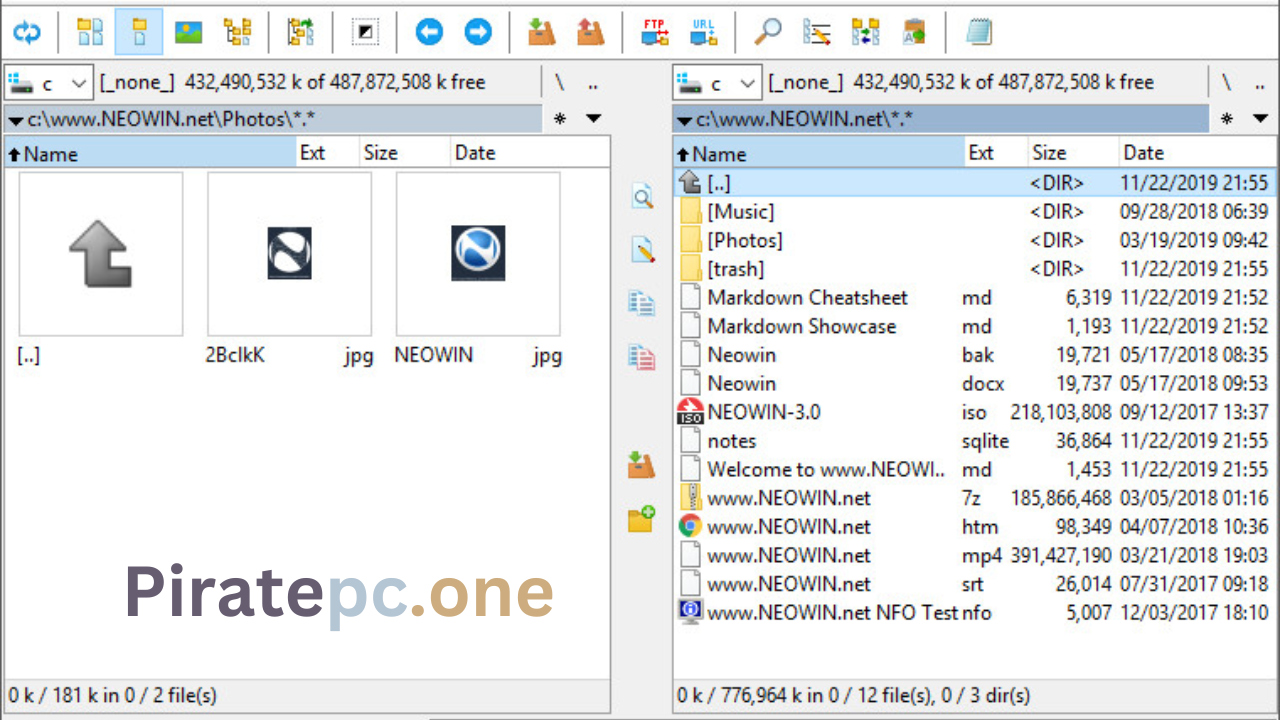Open the notepad icon in the toolbar
The height and width of the screenshot is (720, 1280).
pos(979,33)
